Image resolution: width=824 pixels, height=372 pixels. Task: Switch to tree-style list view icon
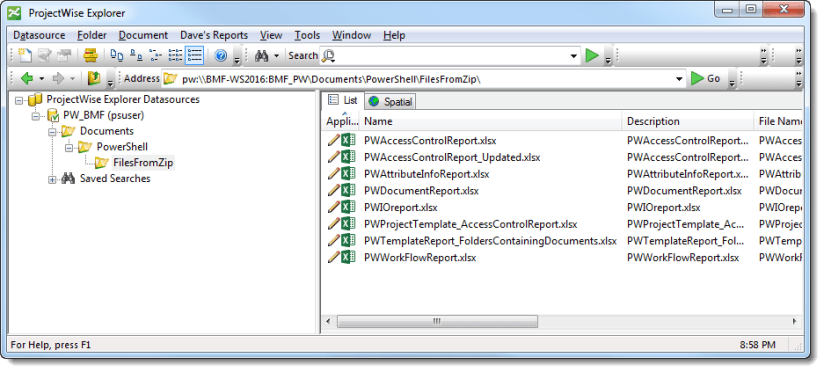pyautogui.click(x=156, y=55)
